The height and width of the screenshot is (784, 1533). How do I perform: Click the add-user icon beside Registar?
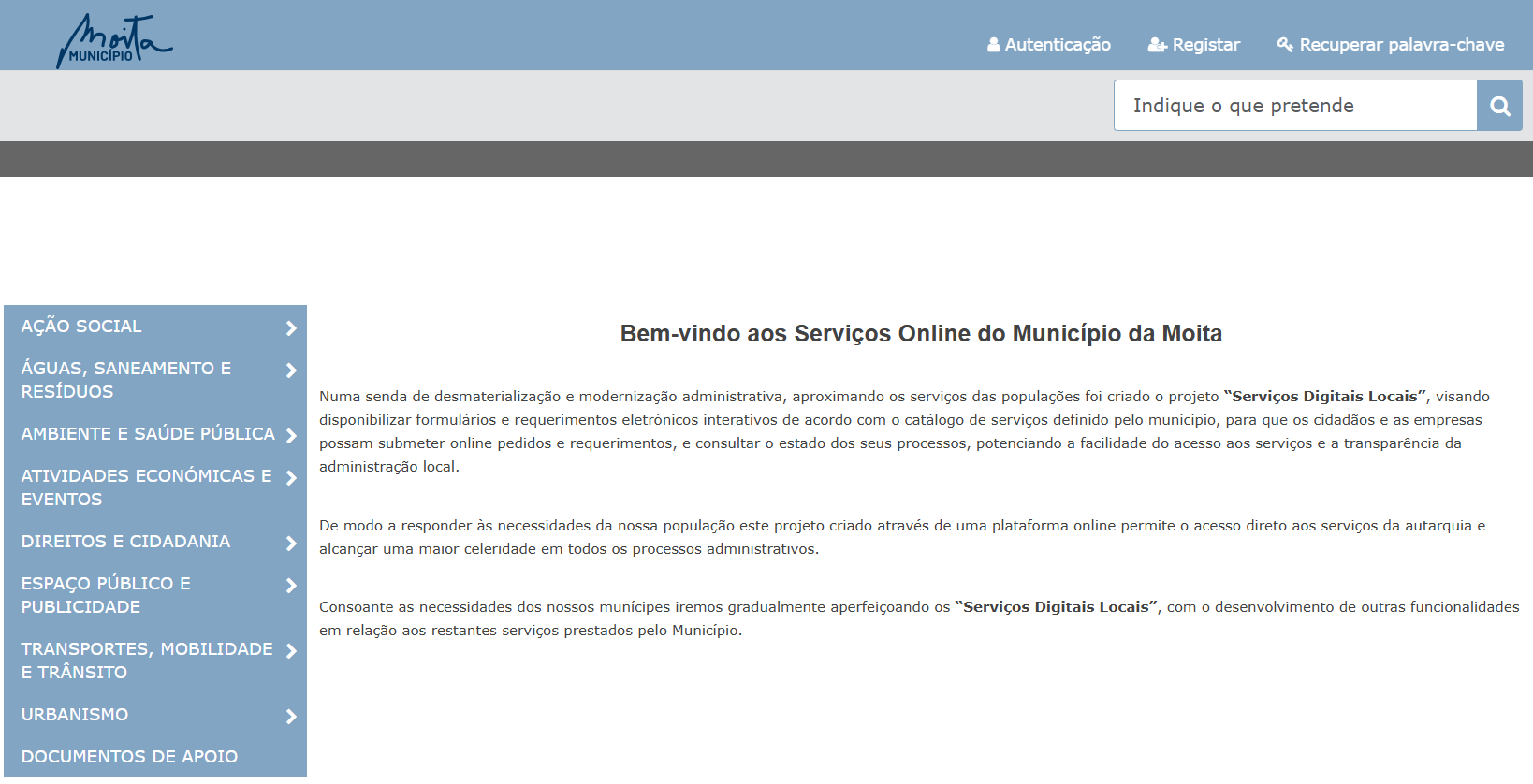(x=1158, y=45)
